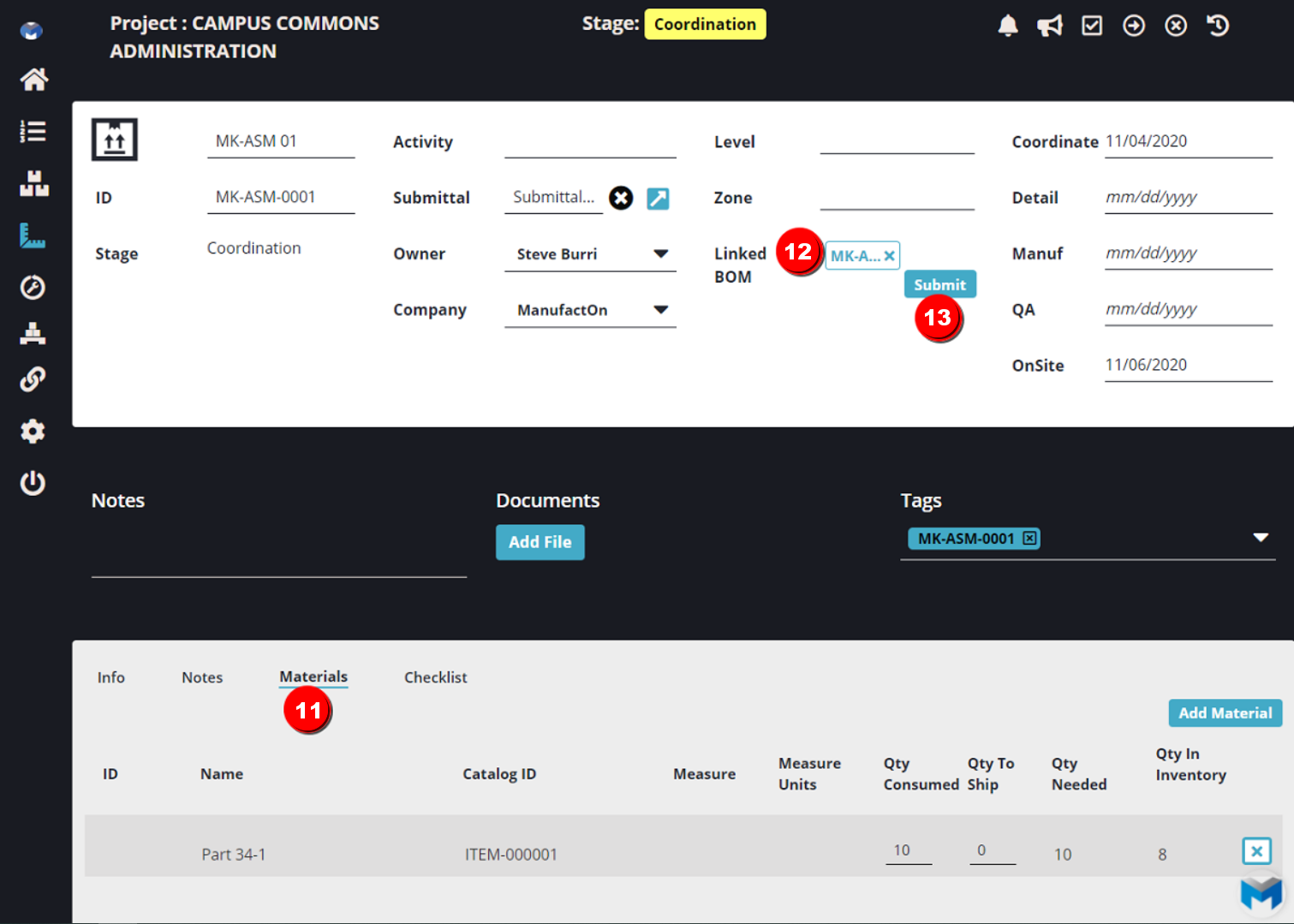Open the notifications bell icon
Screen dimensions: 1294x924
(x=1008, y=25)
